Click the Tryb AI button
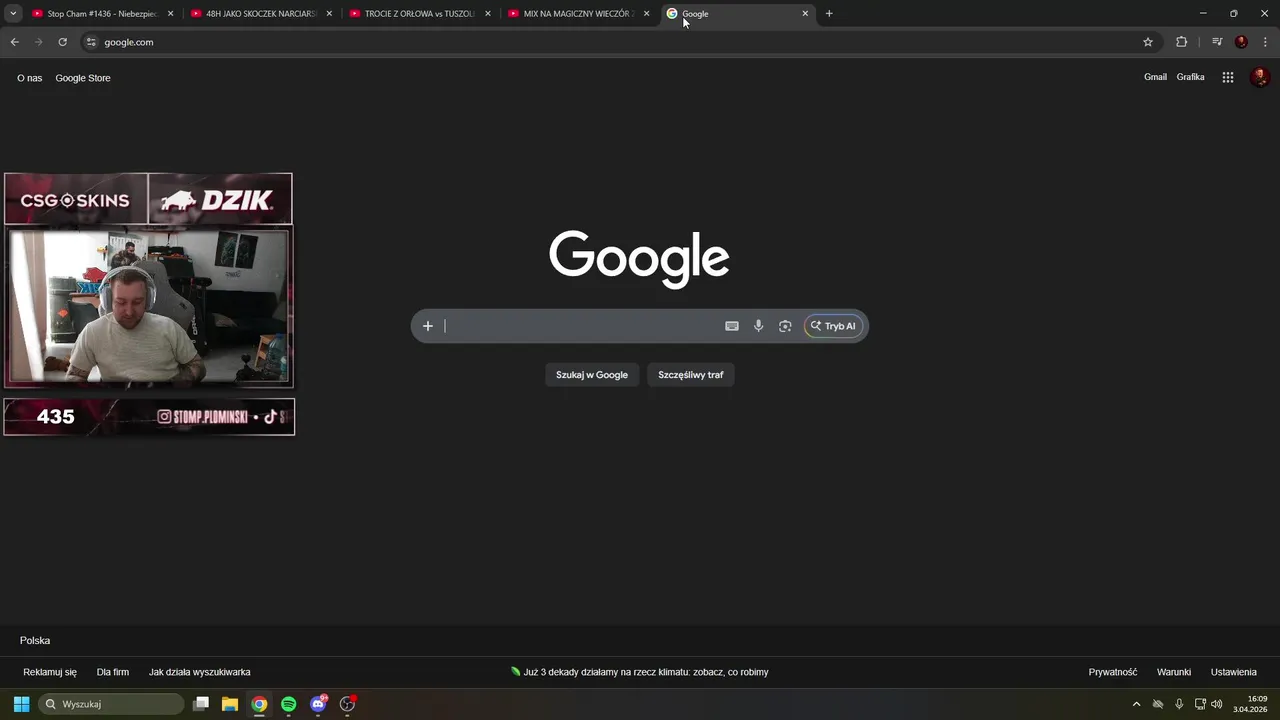The image size is (1280, 720). point(833,326)
